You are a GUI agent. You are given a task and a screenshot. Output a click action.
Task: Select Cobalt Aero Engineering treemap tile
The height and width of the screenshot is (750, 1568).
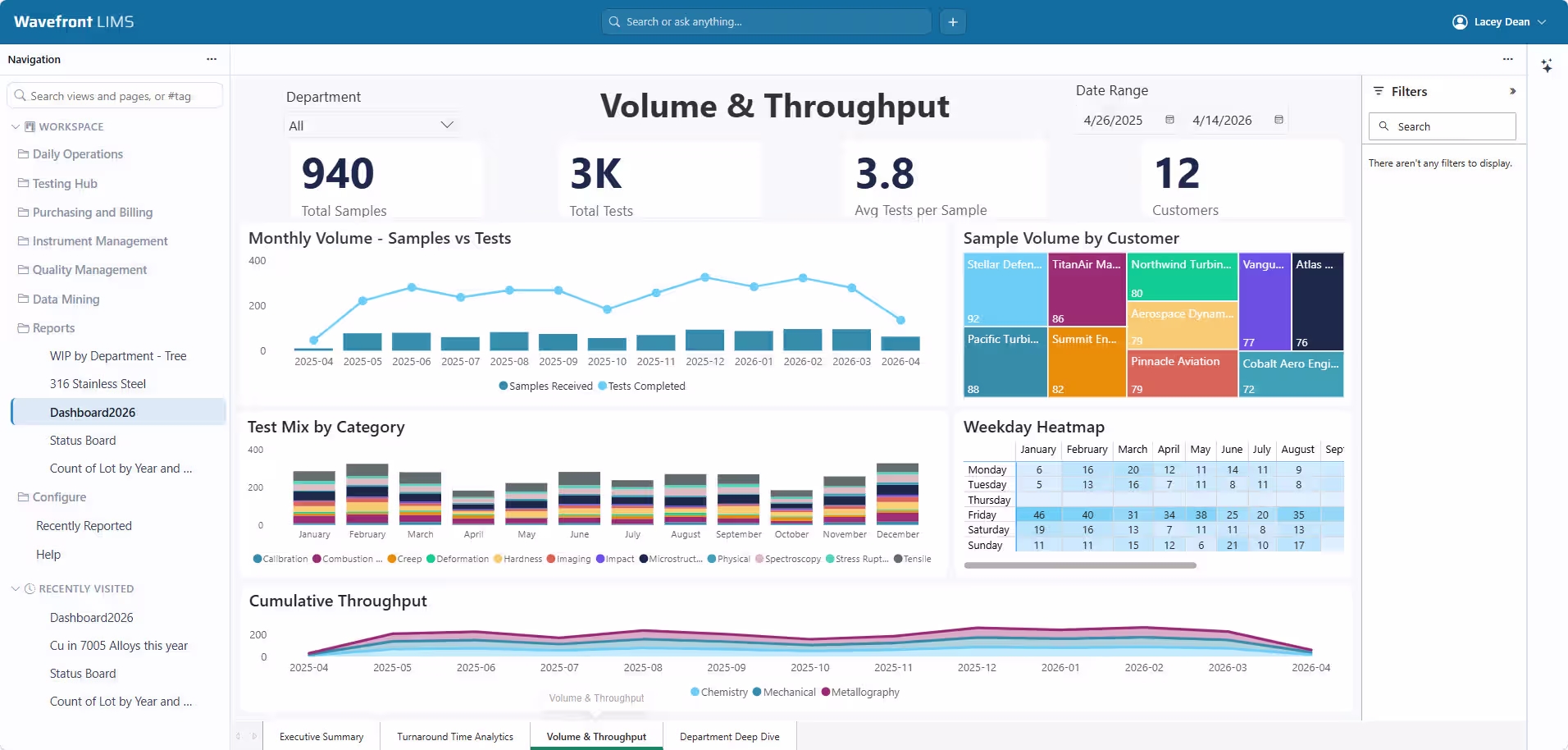(1291, 374)
